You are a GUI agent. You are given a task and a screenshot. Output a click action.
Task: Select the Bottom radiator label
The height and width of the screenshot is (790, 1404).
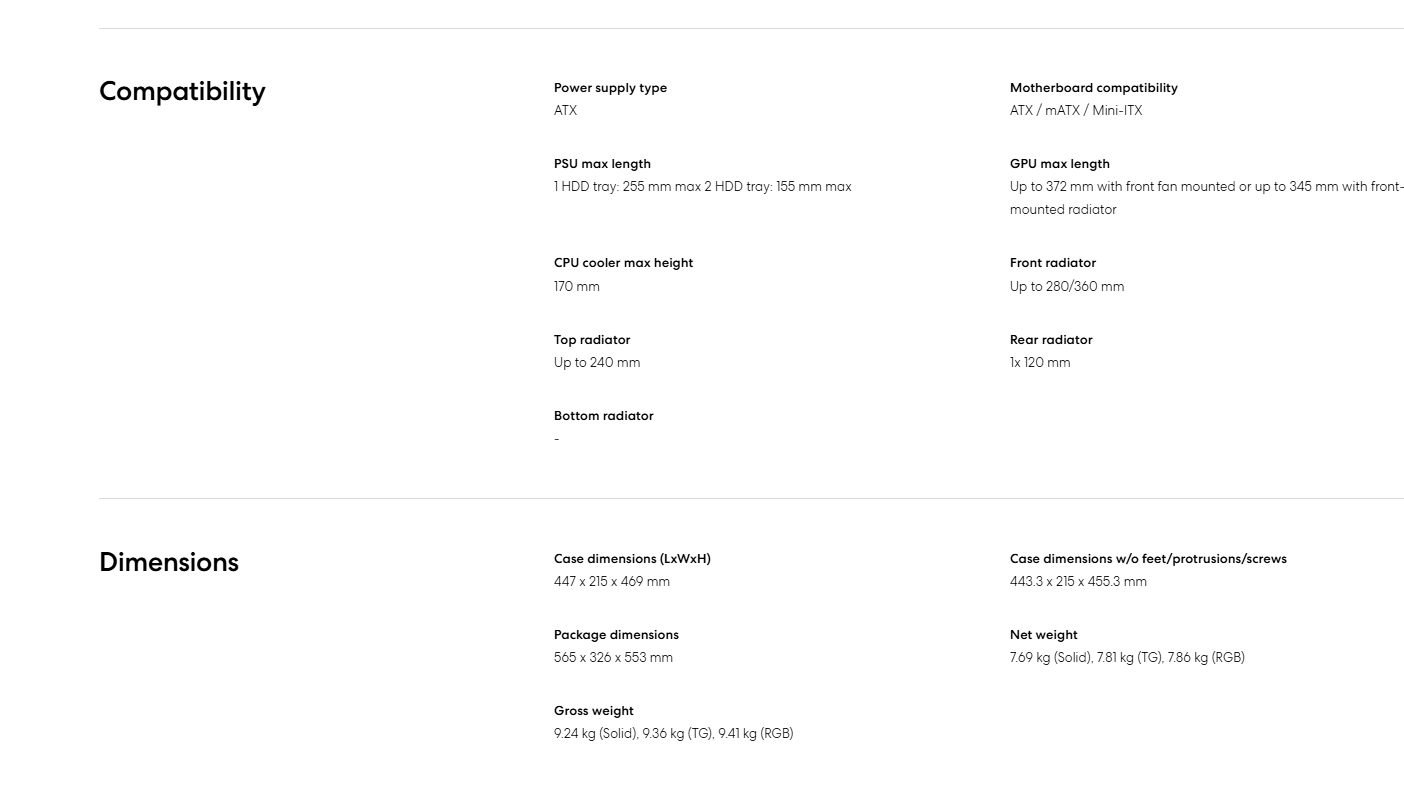pyautogui.click(x=603, y=416)
